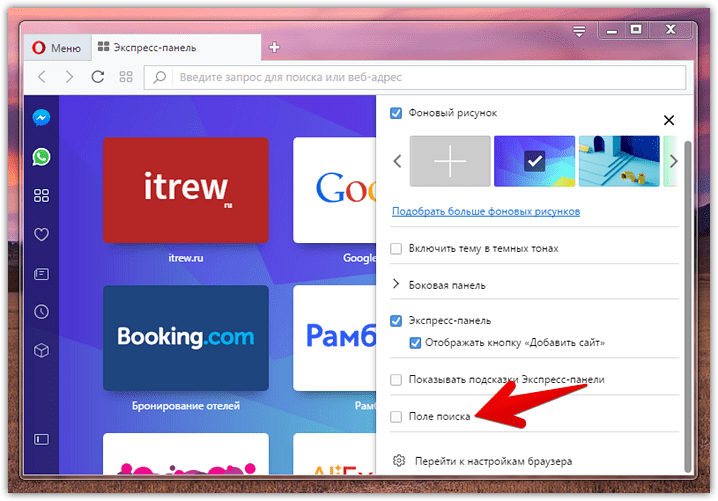This screenshot has height=501, width=718.
Task: Check the Поле поиска checkbox
Action: coord(396,416)
